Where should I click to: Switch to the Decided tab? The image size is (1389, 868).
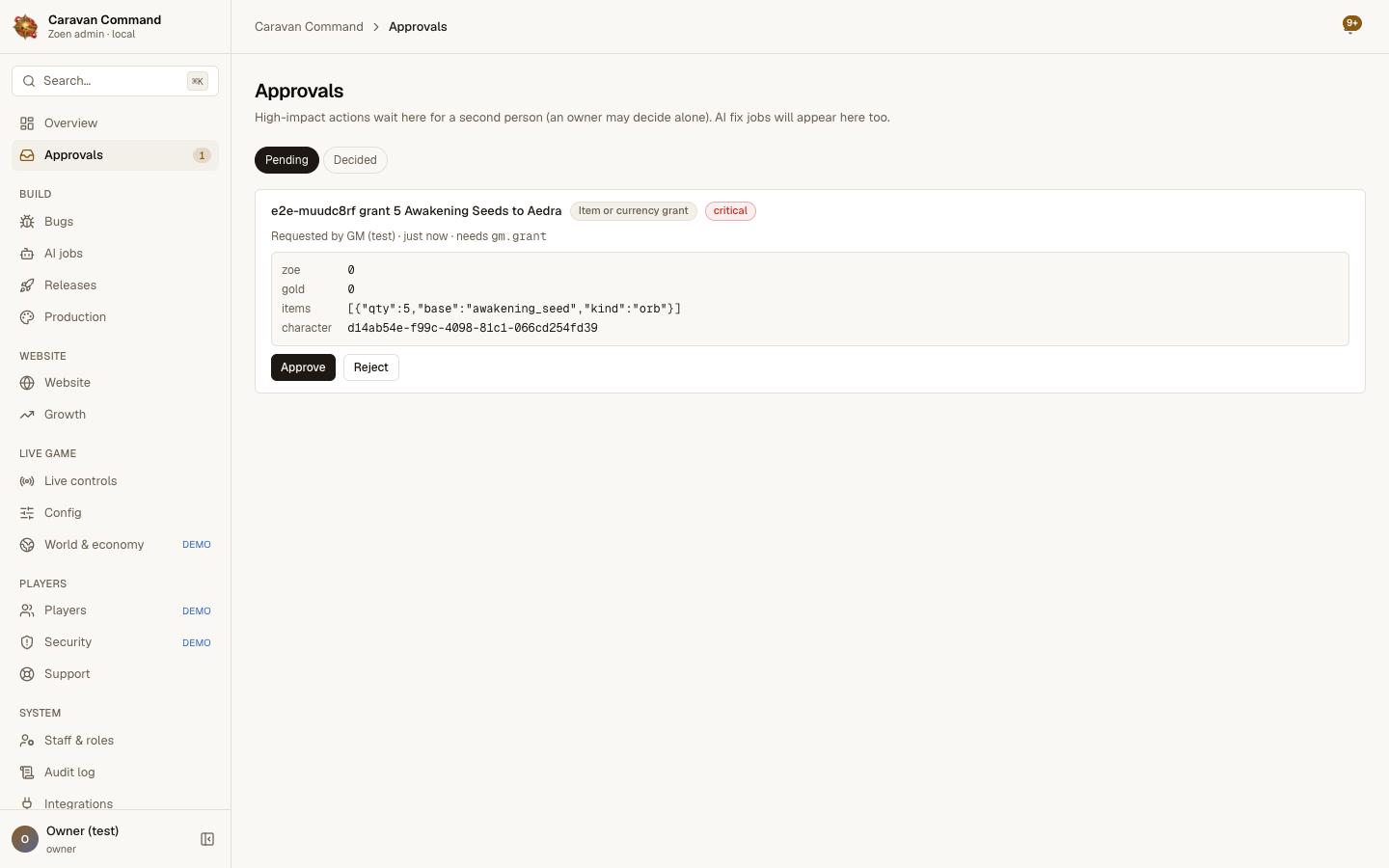[x=355, y=160]
